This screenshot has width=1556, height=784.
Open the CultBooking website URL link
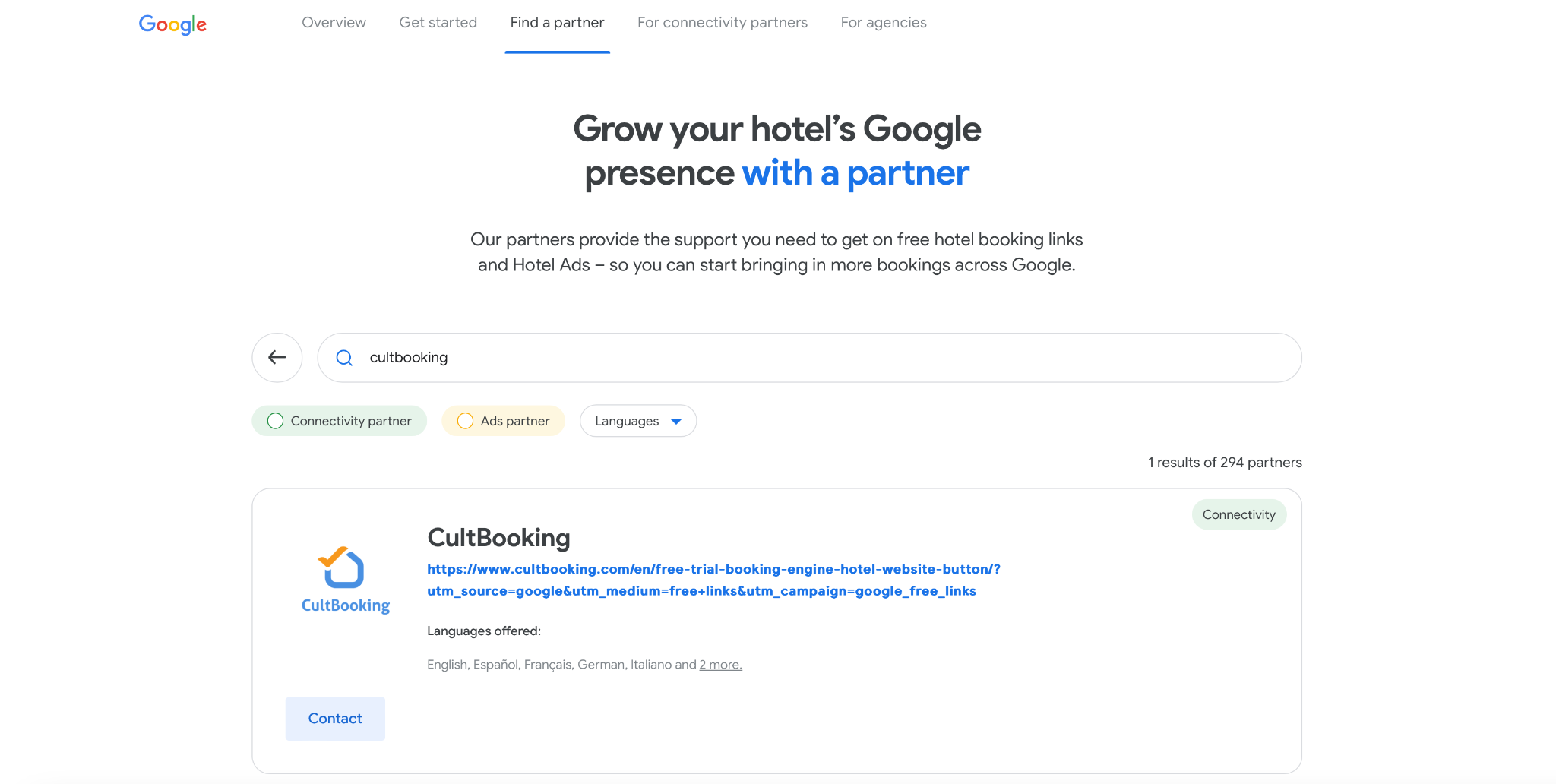tap(713, 580)
